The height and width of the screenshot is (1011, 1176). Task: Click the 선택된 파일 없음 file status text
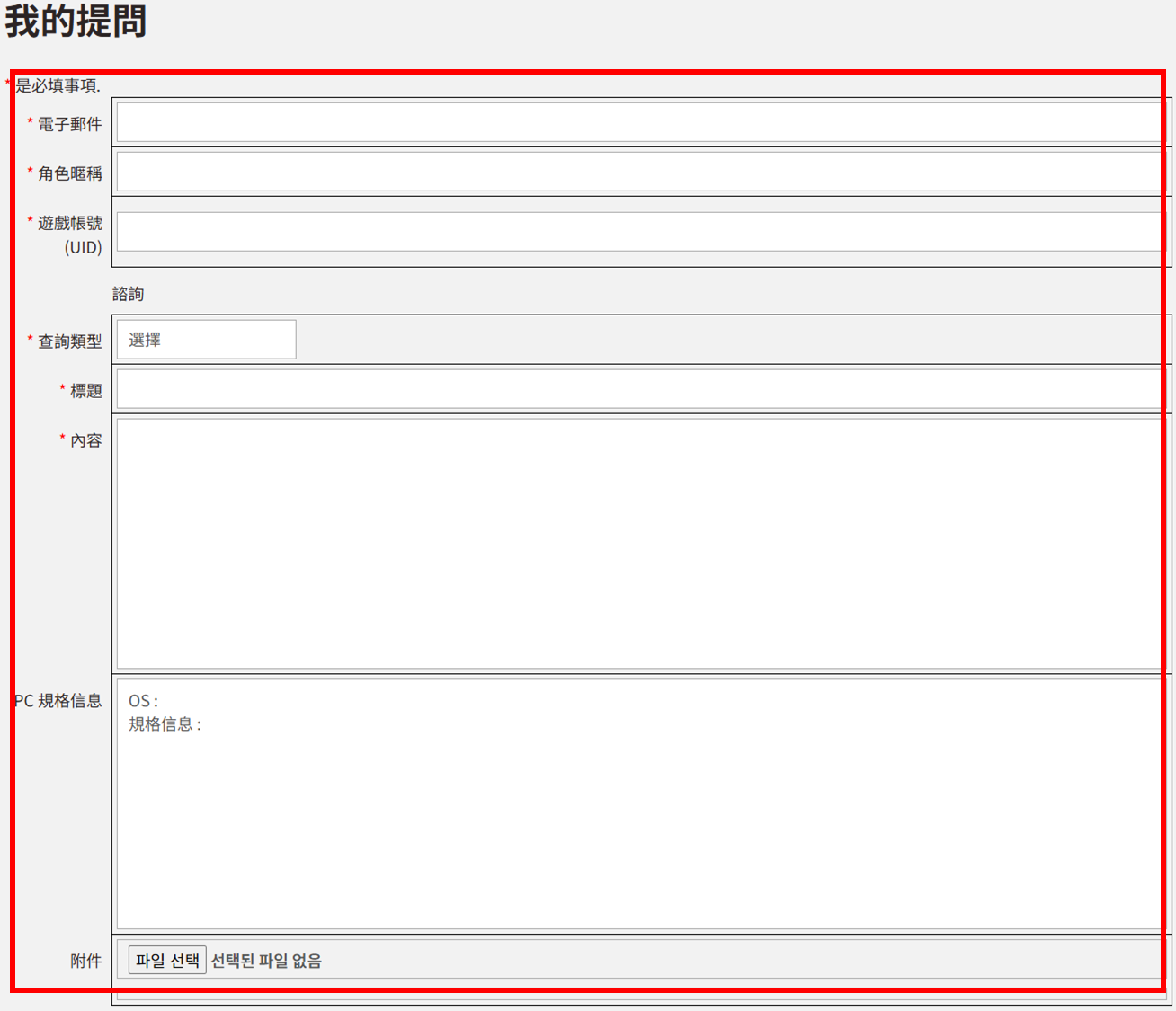click(x=266, y=961)
